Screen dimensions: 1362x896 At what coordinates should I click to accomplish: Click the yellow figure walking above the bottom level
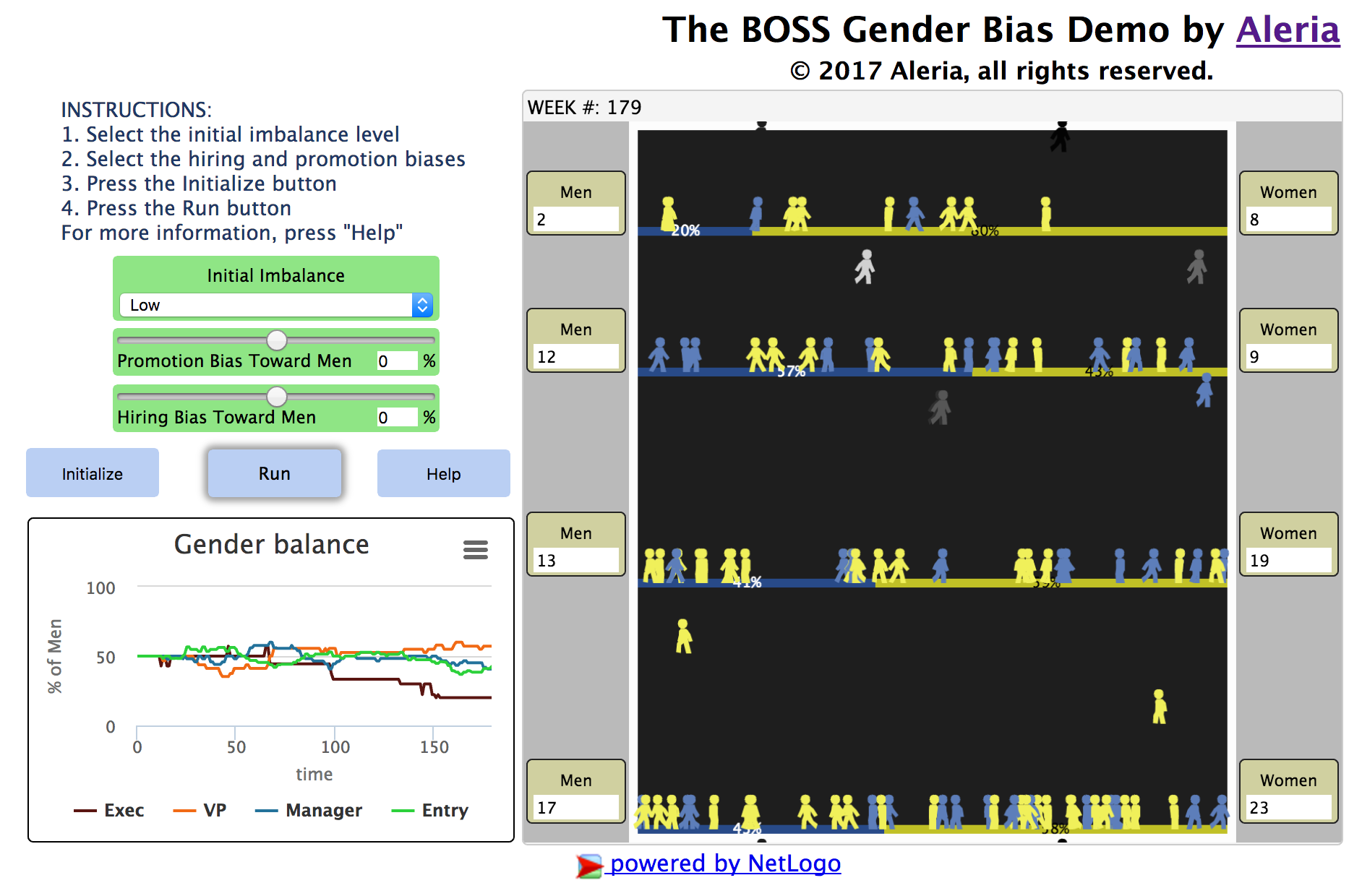point(1160,706)
